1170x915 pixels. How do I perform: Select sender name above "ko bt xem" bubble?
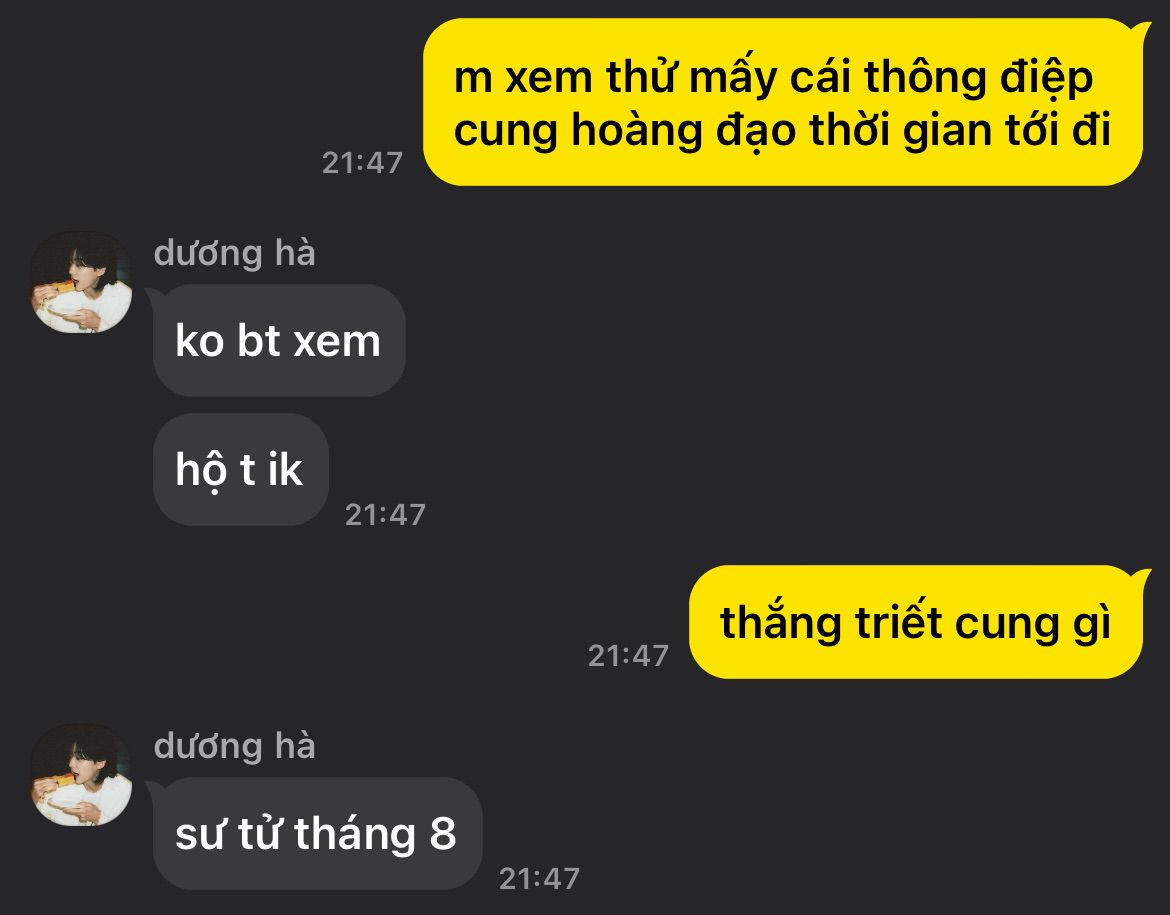[x=234, y=253]
